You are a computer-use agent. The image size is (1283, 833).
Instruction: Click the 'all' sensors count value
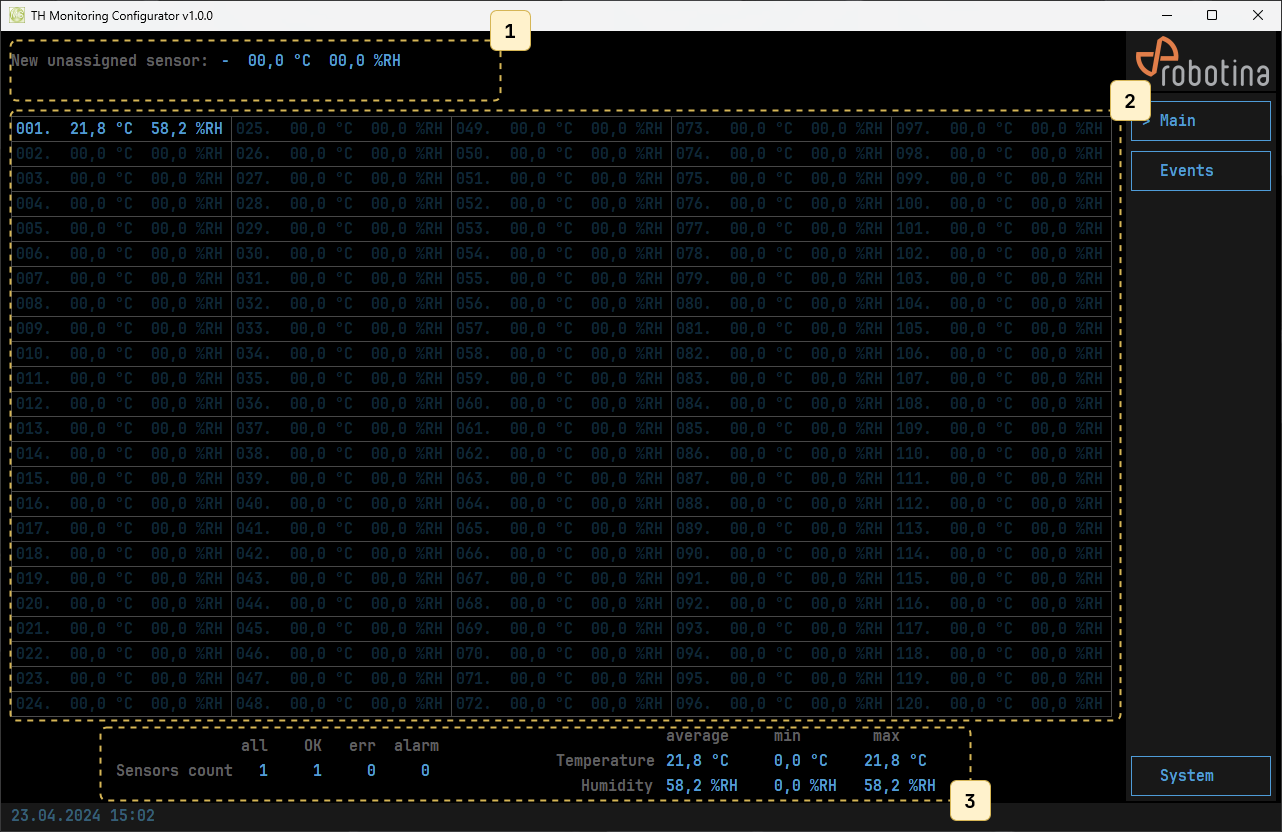coord(263,771)
